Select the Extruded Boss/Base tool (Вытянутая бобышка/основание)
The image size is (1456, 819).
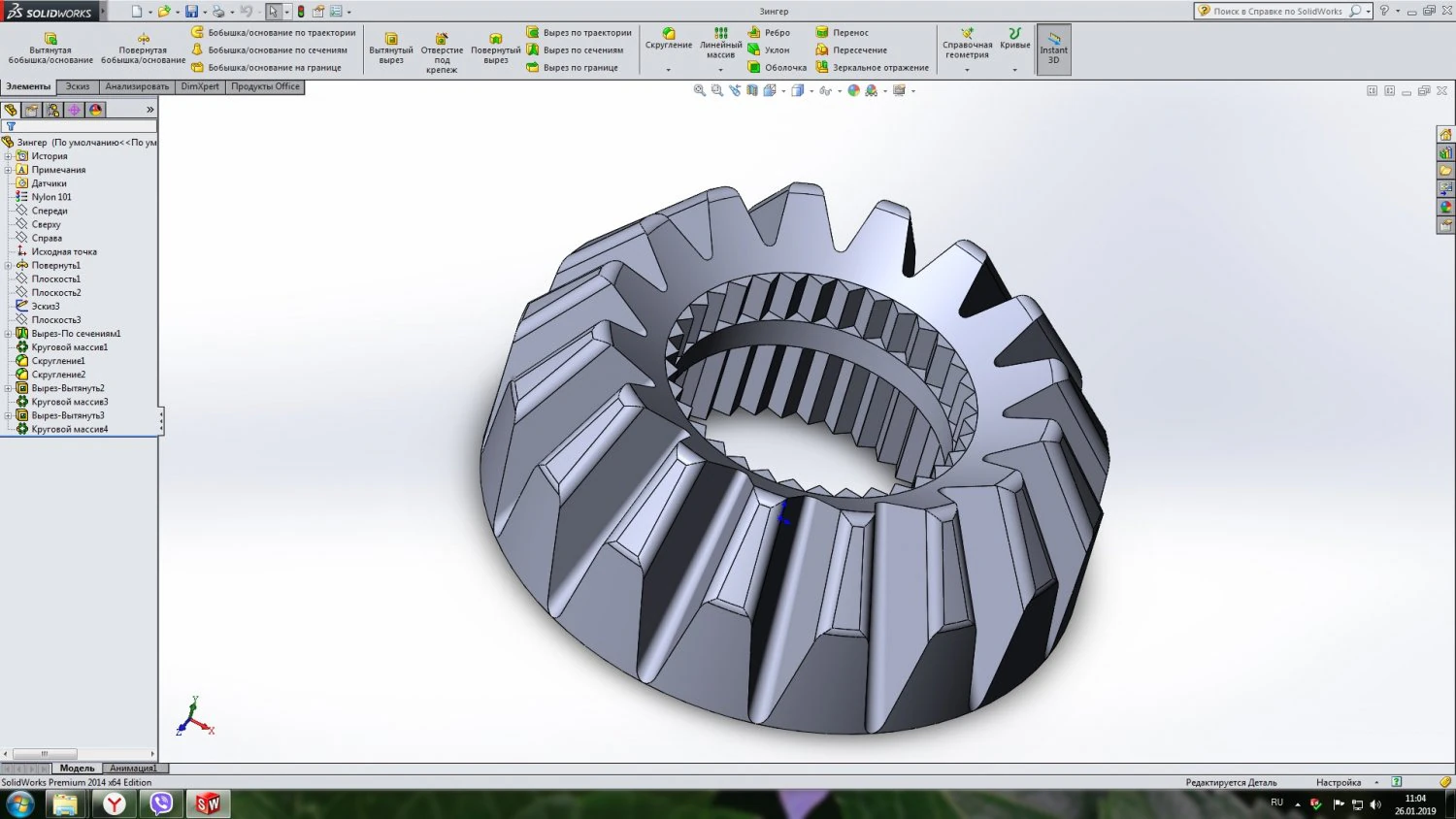pyautogui.click(x=50, y=49)
